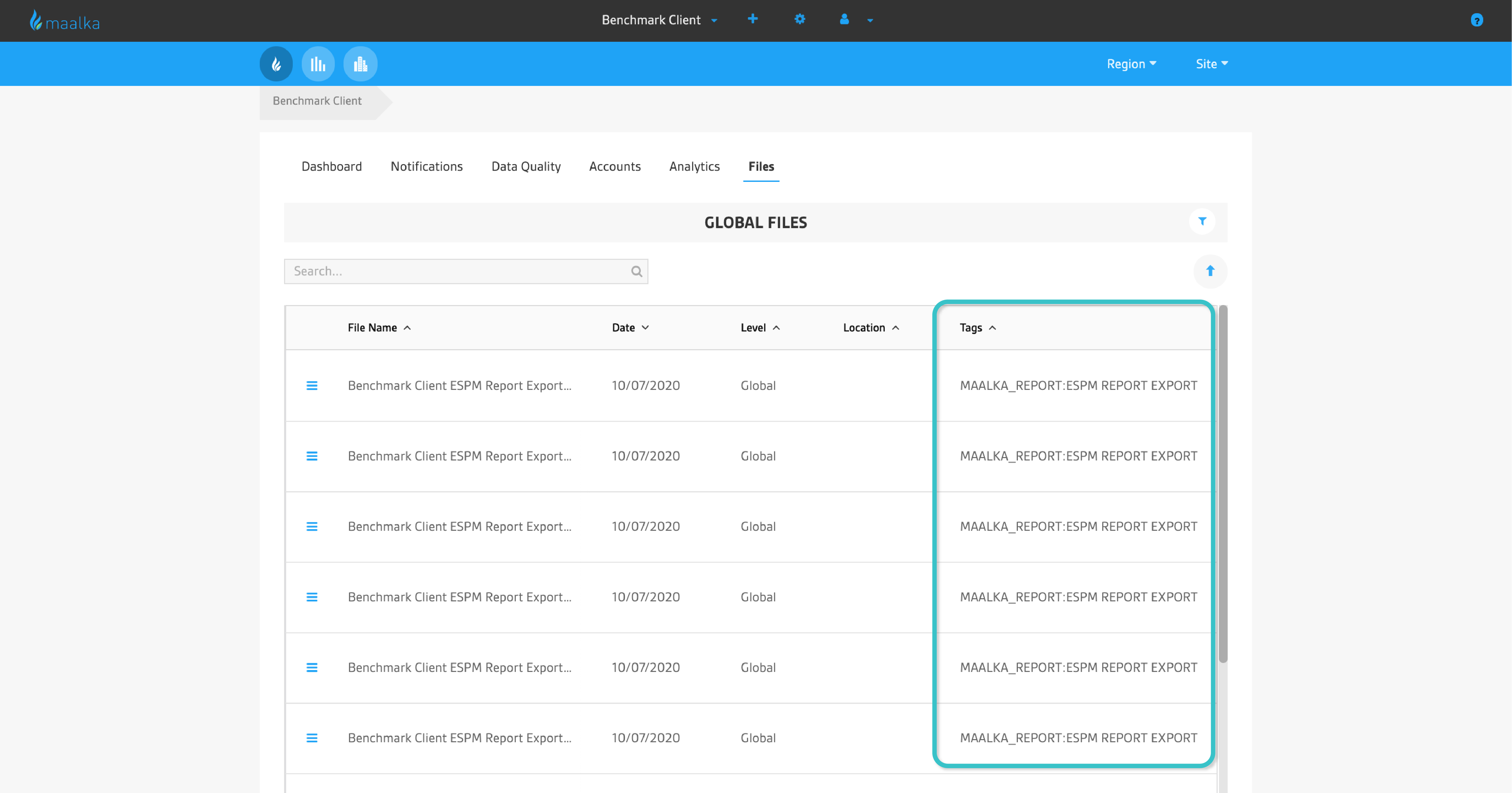Viewport: 1512px width, 793px height.
Task: Switch to the Files tab
Action: [761, 167]
